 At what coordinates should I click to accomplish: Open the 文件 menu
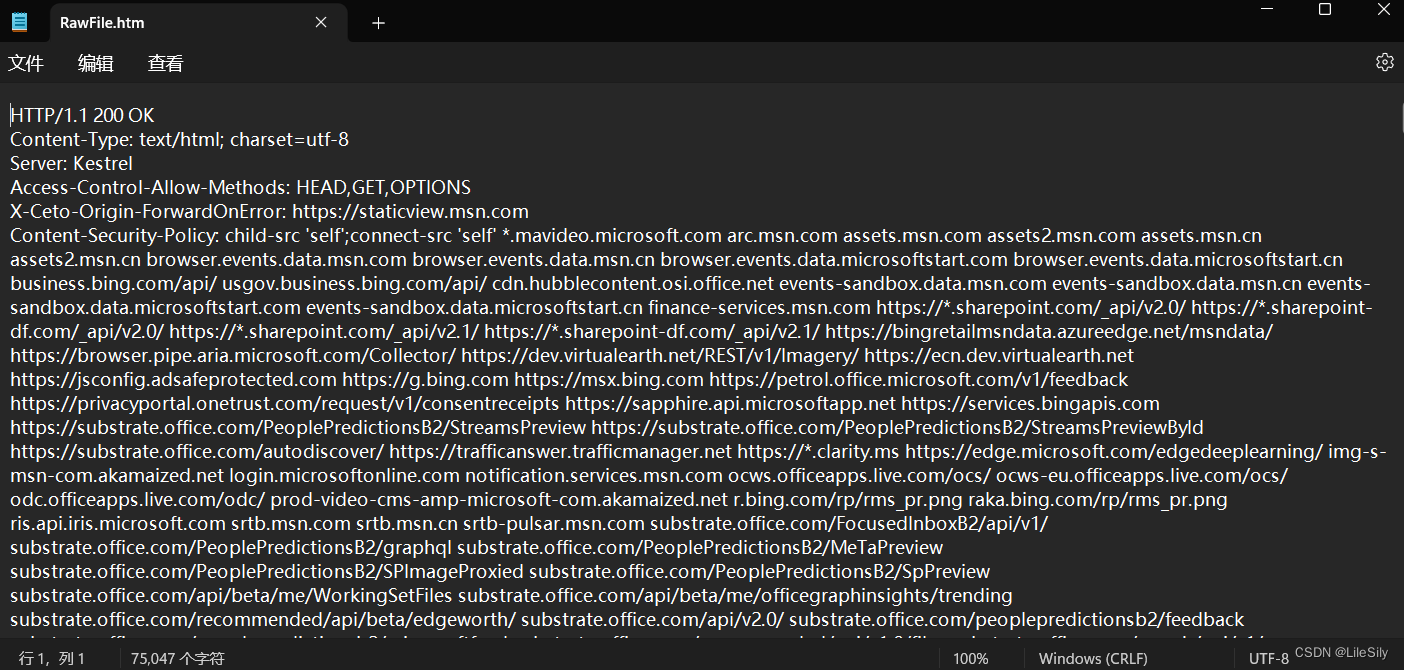pyautogui.click(x=26, y=63)
